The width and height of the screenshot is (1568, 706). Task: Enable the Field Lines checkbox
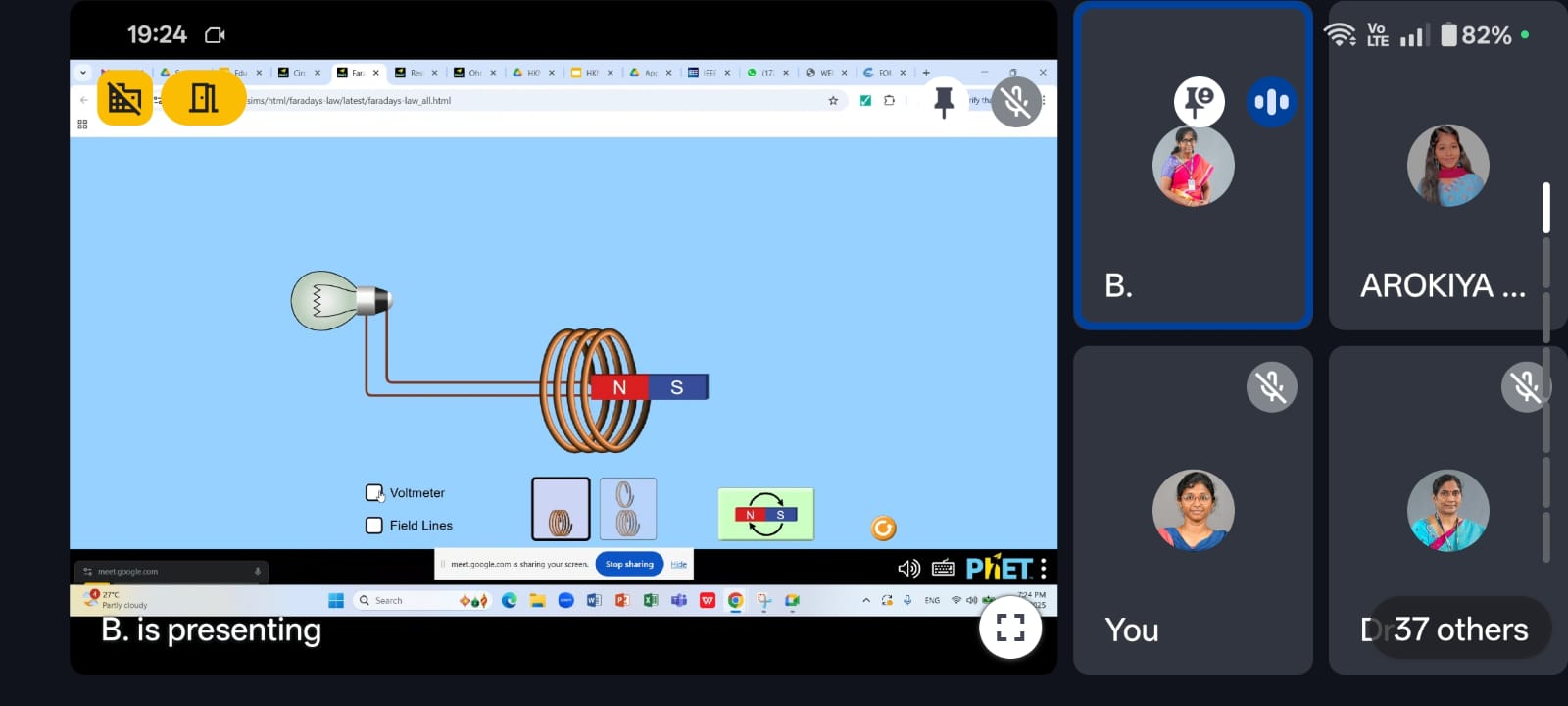[x=373, y=526]
